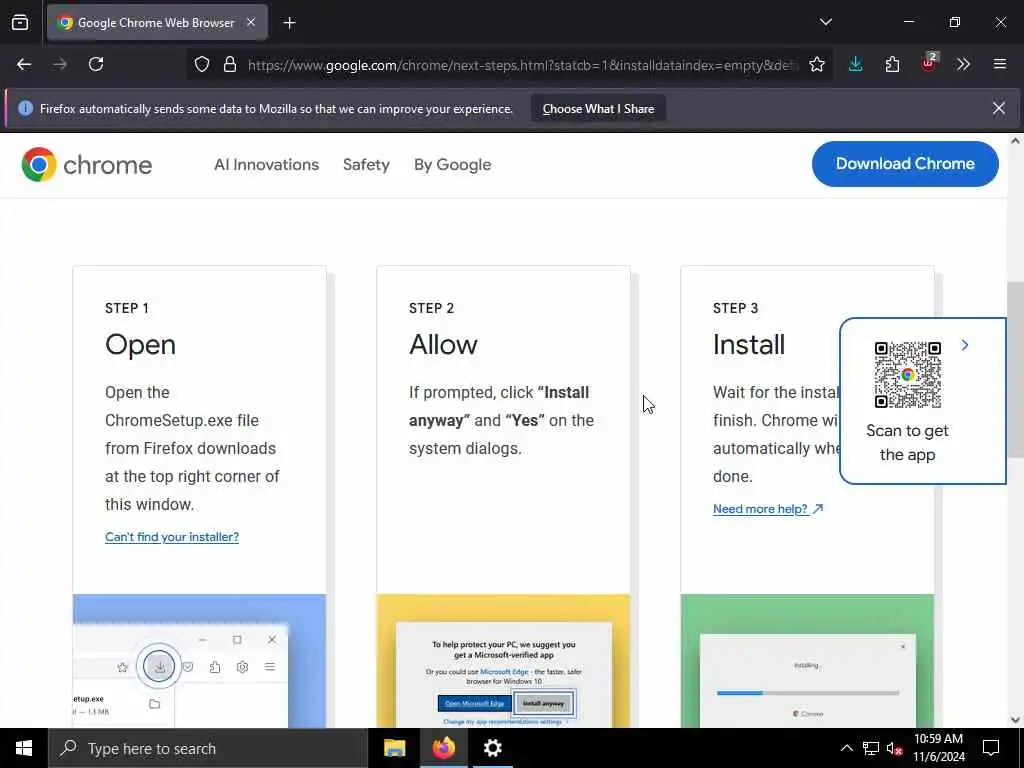Click the QR code image

907,374
